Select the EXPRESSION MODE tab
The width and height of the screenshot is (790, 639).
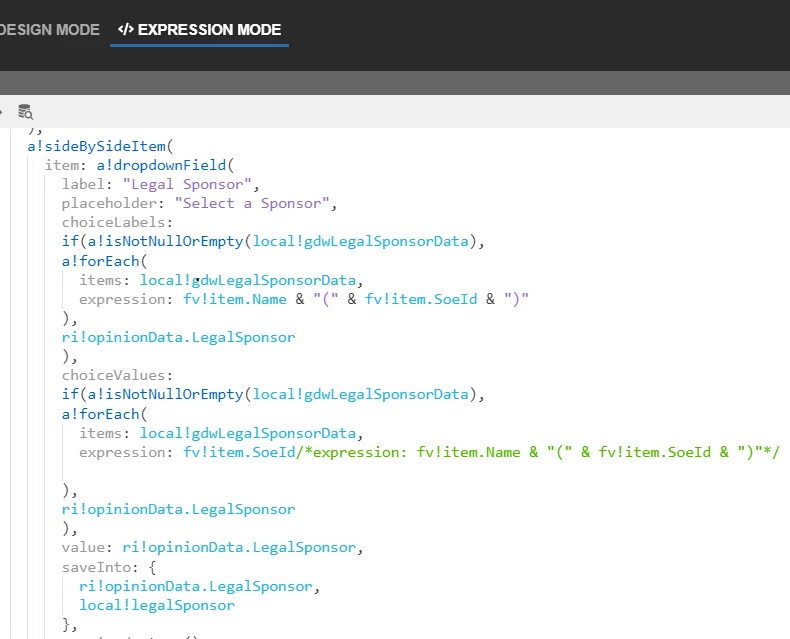point(200,30)
